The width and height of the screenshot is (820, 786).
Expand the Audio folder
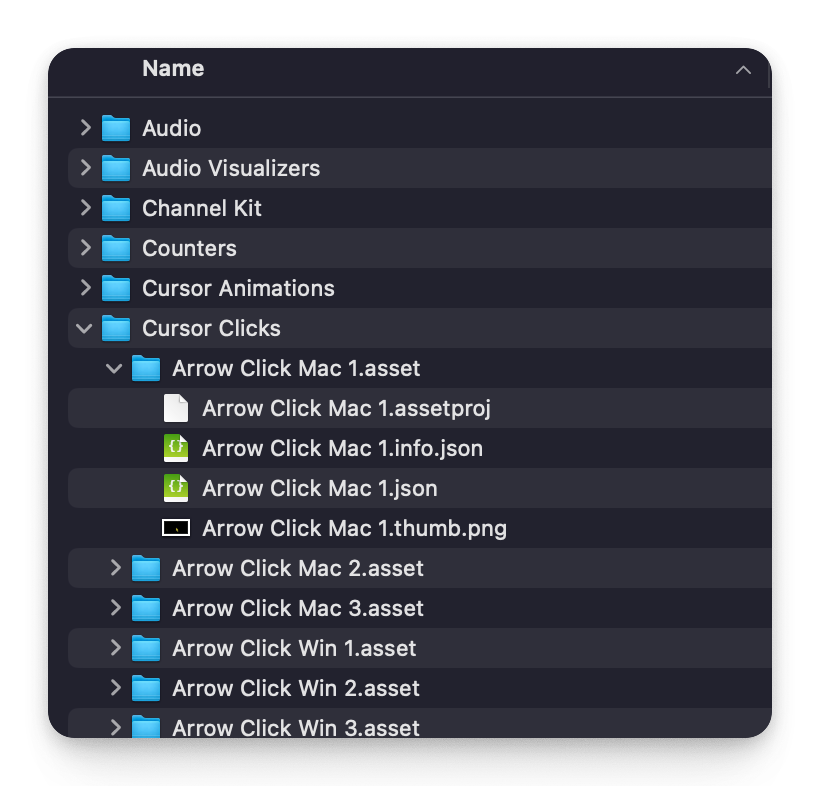pos(85,128)
